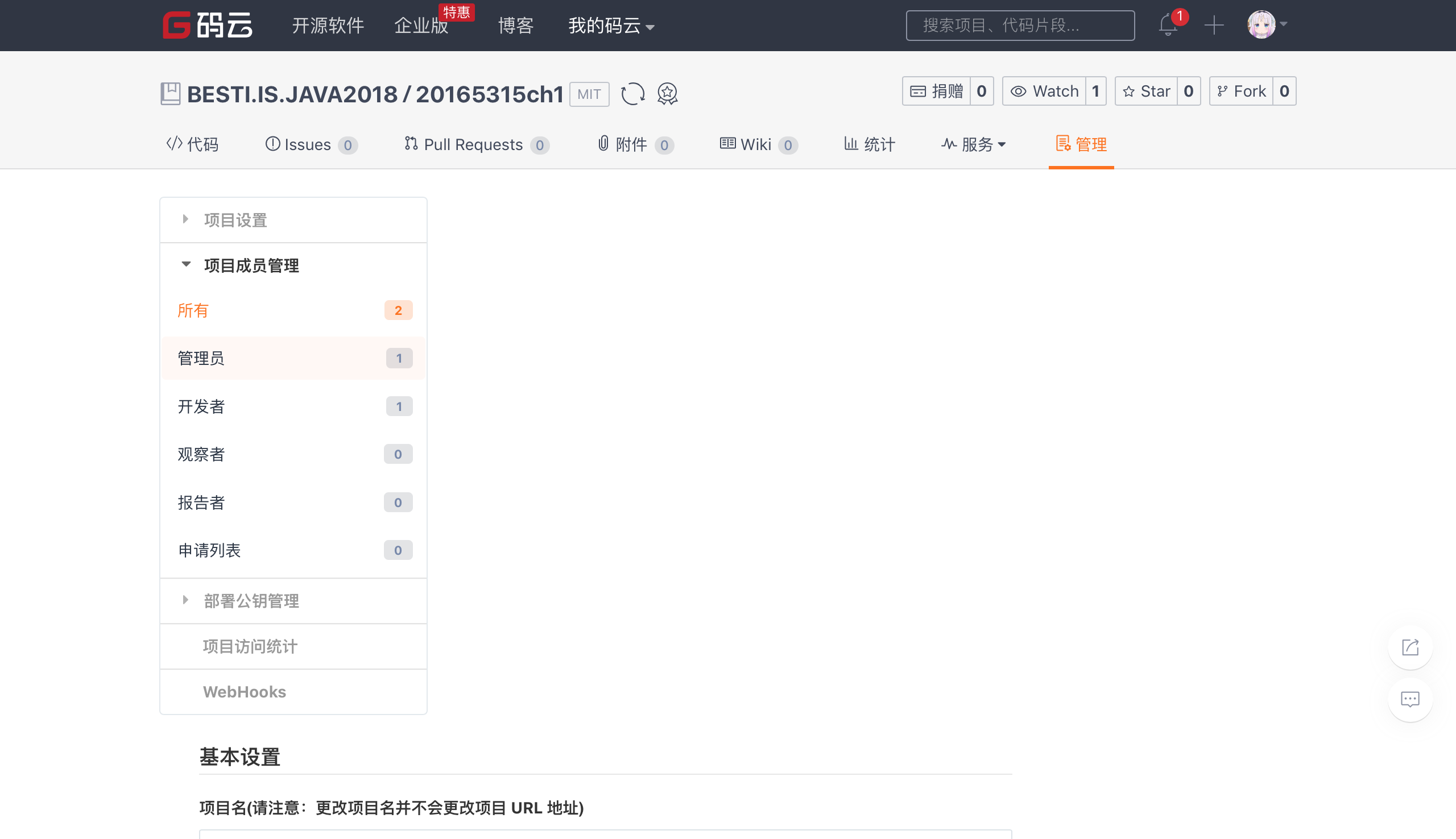Star the 20165315ch1 repository
The width and height of the screenshot is (1456, 839).
click(1147, 91)
